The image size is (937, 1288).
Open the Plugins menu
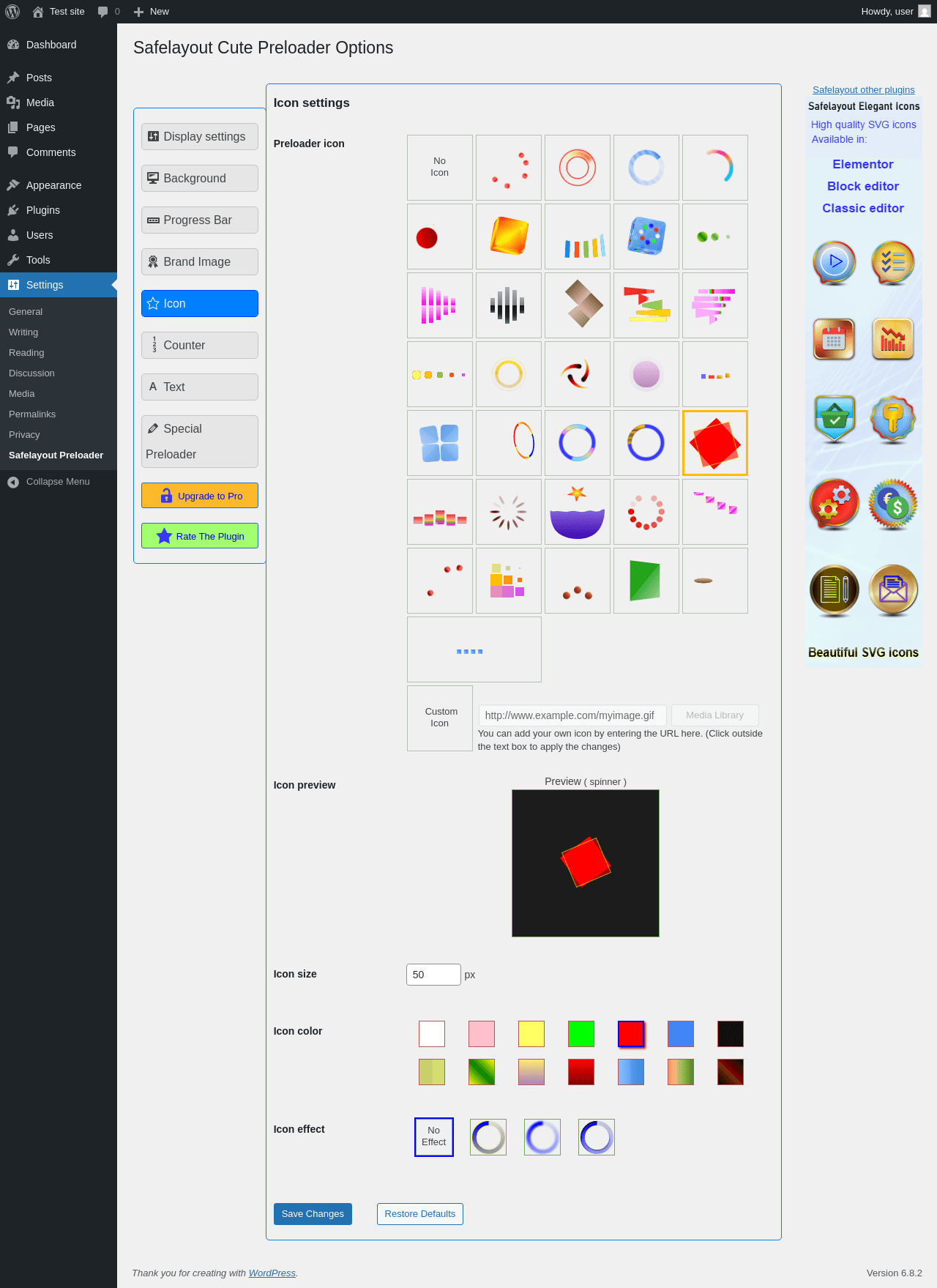pyautogui.click(x=59, y=210)
